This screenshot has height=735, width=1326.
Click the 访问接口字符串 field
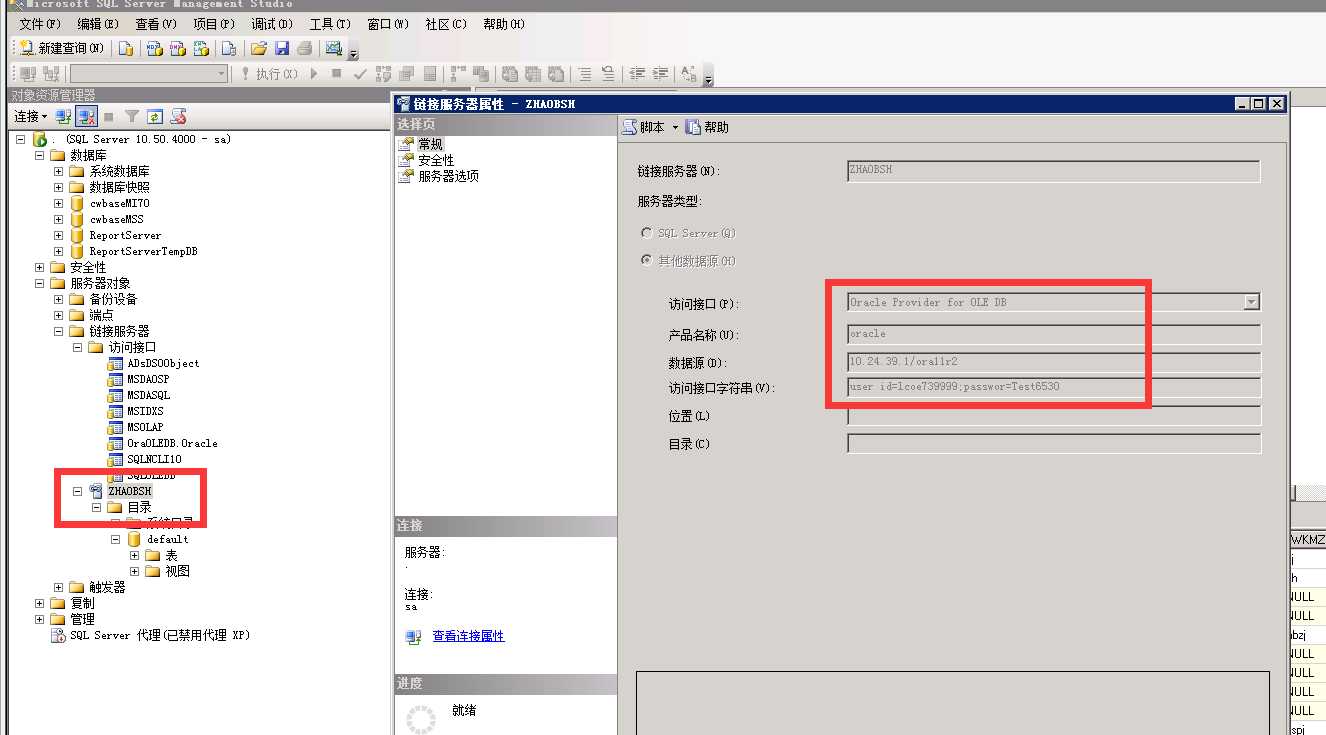coord(1053,387)
